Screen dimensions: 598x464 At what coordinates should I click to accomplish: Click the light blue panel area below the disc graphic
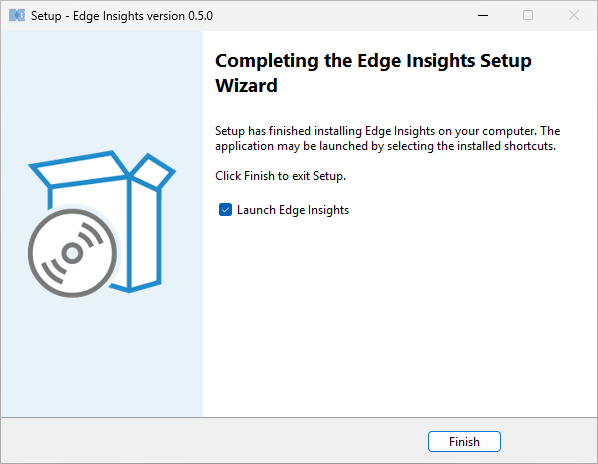tap(102, 356)
